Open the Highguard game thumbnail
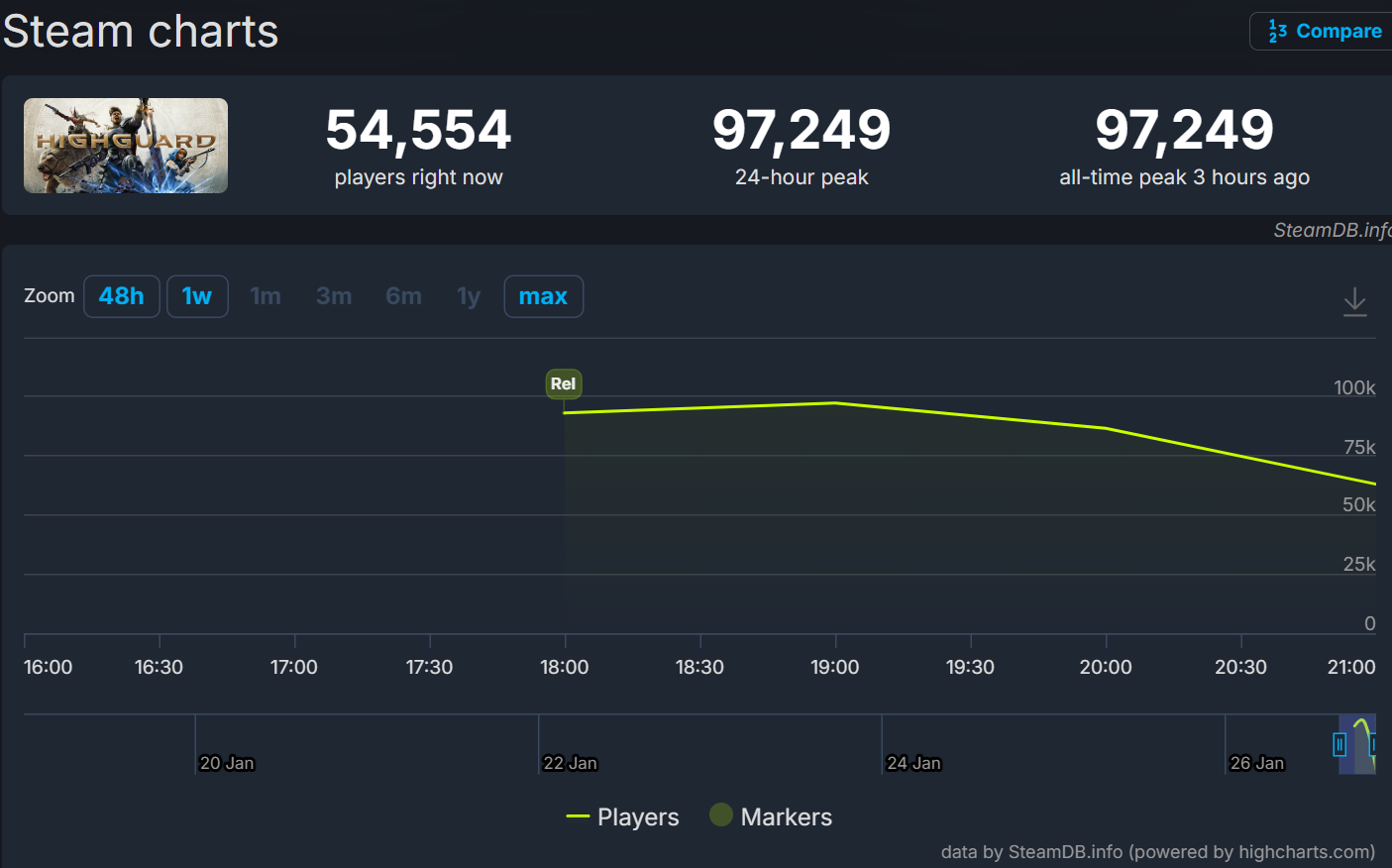This screenshot has height=868, width=1392. tap(126, 146)
